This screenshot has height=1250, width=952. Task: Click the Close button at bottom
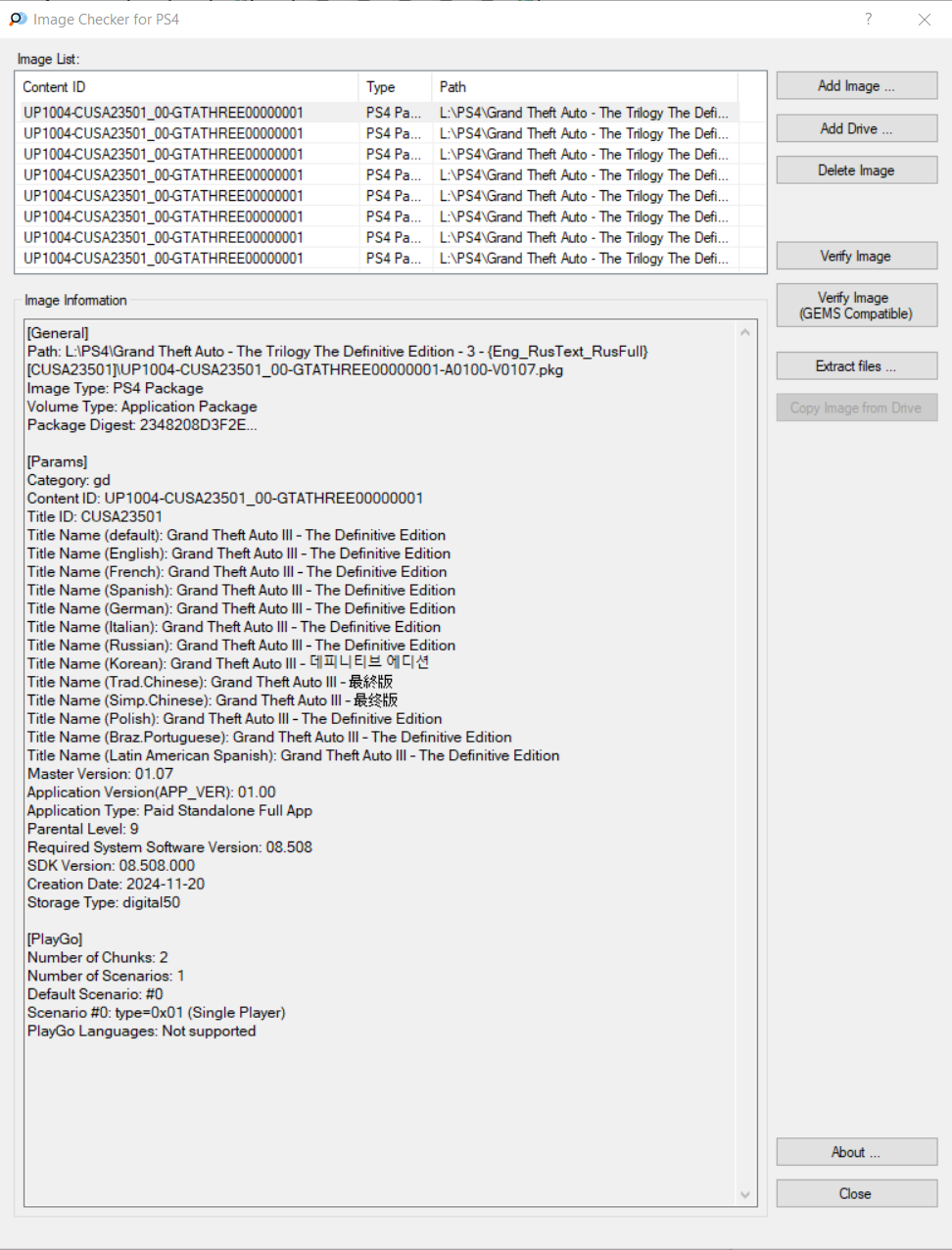pyautogui.click(x=856, y=1193)
